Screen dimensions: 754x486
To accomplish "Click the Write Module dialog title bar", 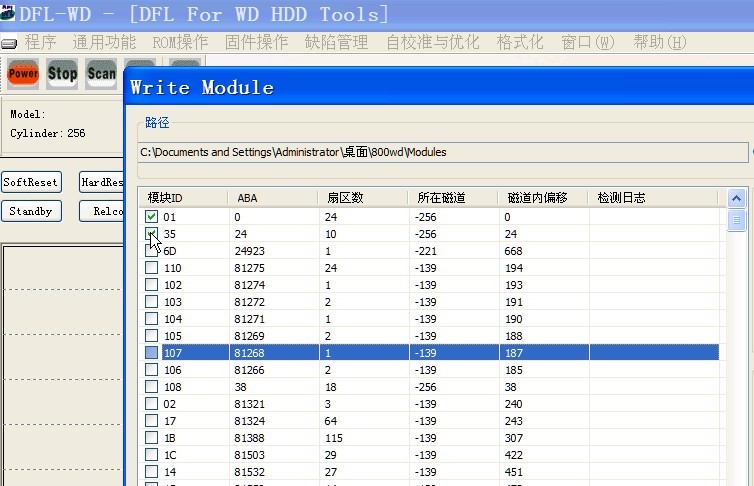I will [x=439, y=87].
